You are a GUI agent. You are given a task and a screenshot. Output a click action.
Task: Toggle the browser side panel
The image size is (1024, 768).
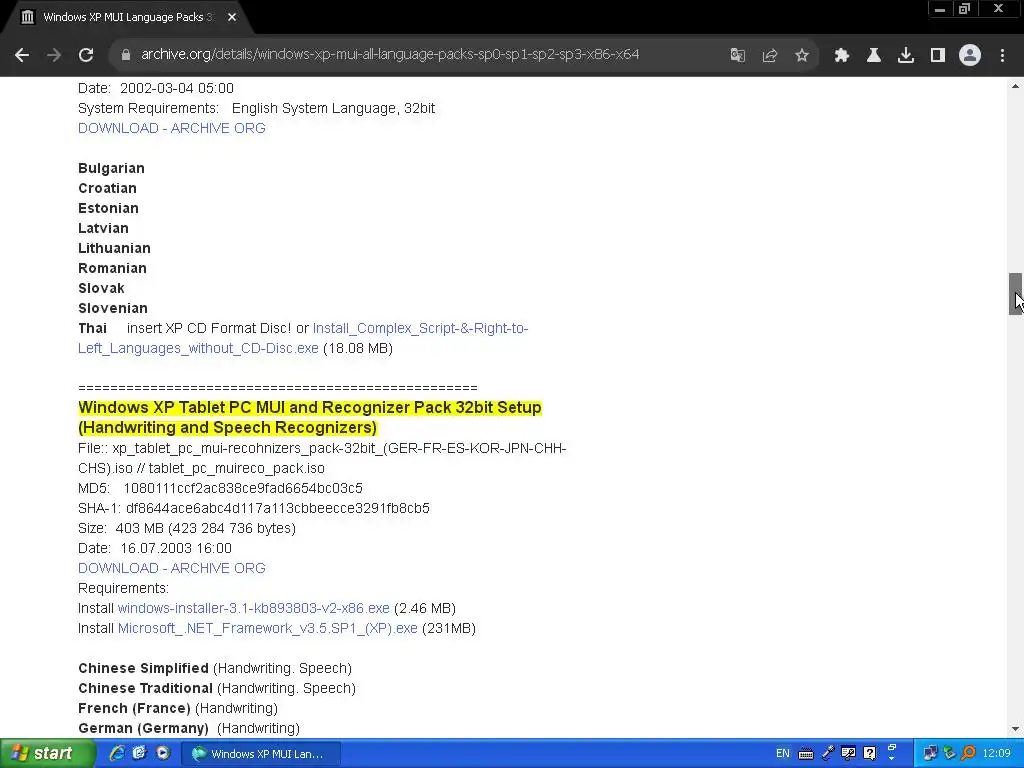point(938,55)
